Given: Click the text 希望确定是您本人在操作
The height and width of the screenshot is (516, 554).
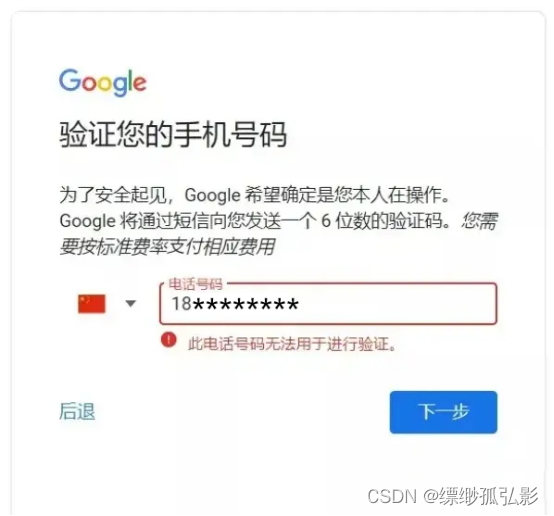Looking at the screenshot, I should click(x=347, y=195).
